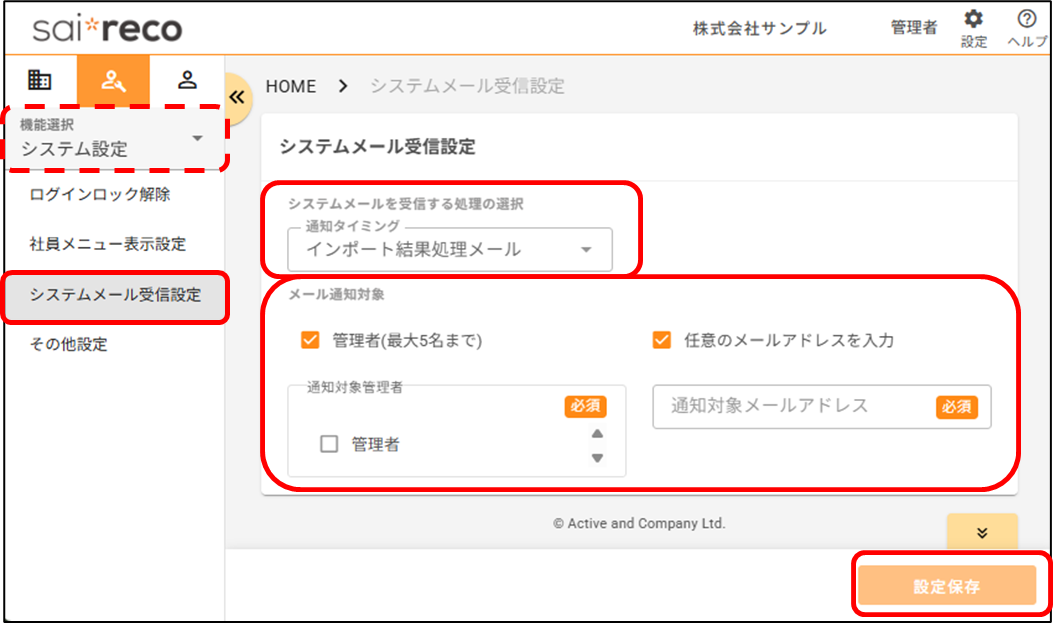Open the ヘルプ question mark icon

1026,21
